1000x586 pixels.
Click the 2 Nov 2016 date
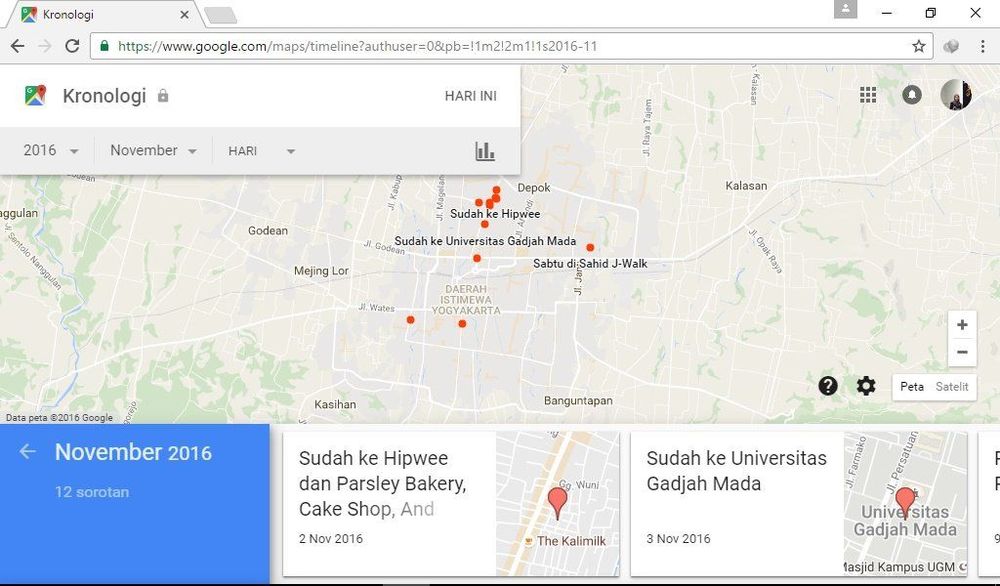click(x=330, y=539)
